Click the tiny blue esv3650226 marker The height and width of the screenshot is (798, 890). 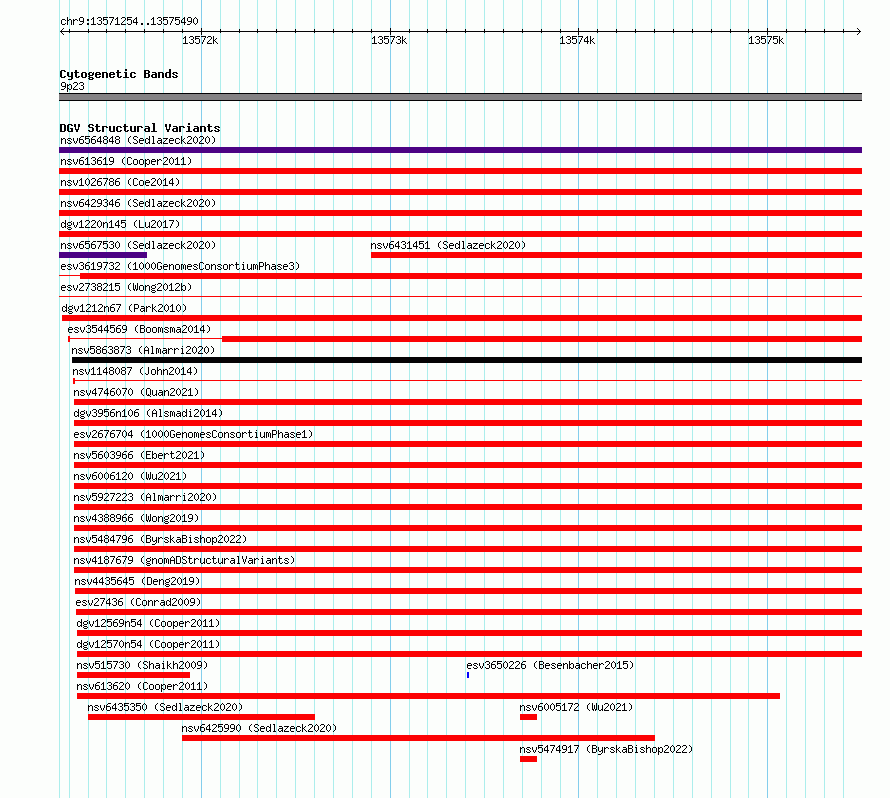[468, 675]
